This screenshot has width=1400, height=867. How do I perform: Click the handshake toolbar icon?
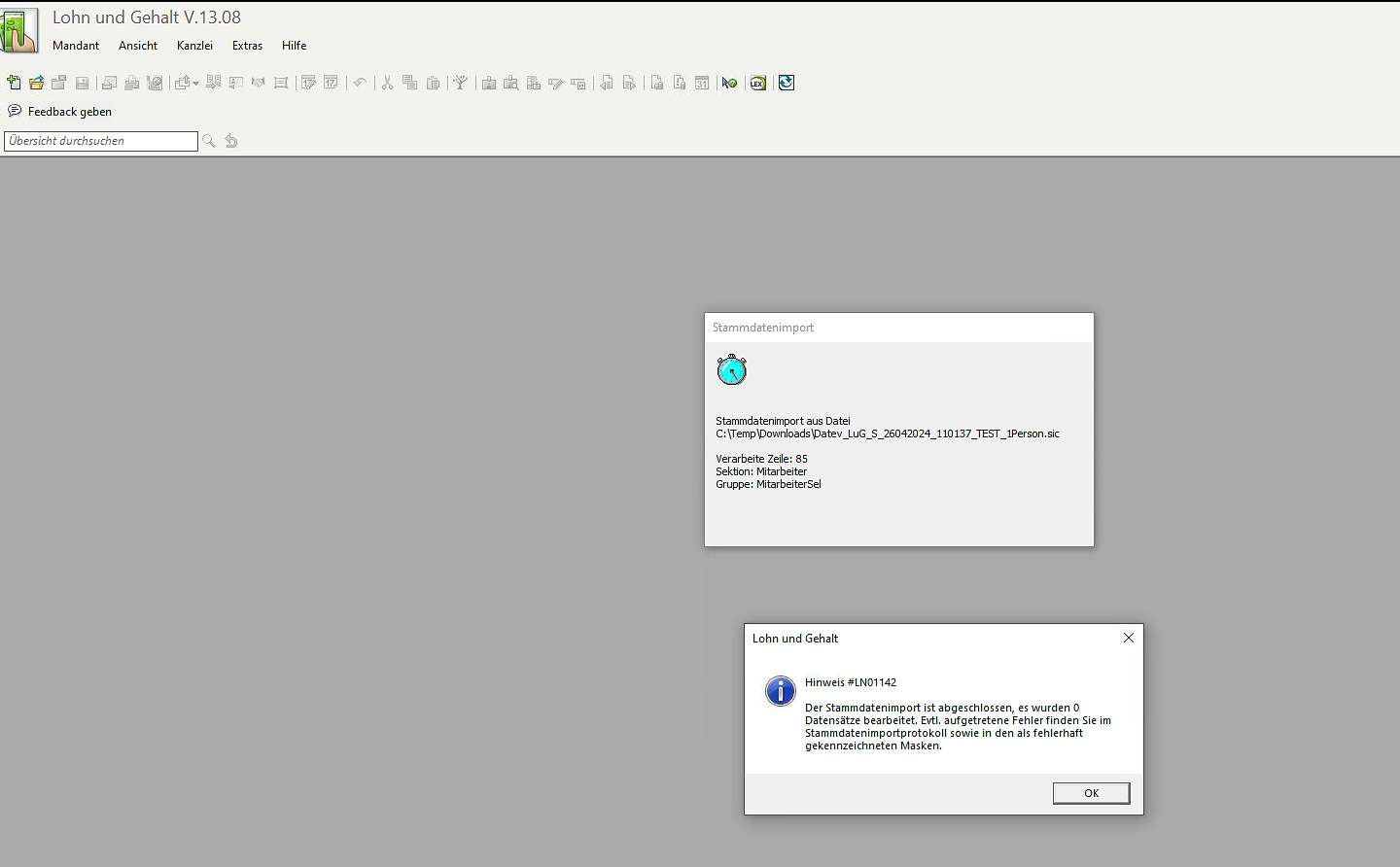(x=258, y=83)
